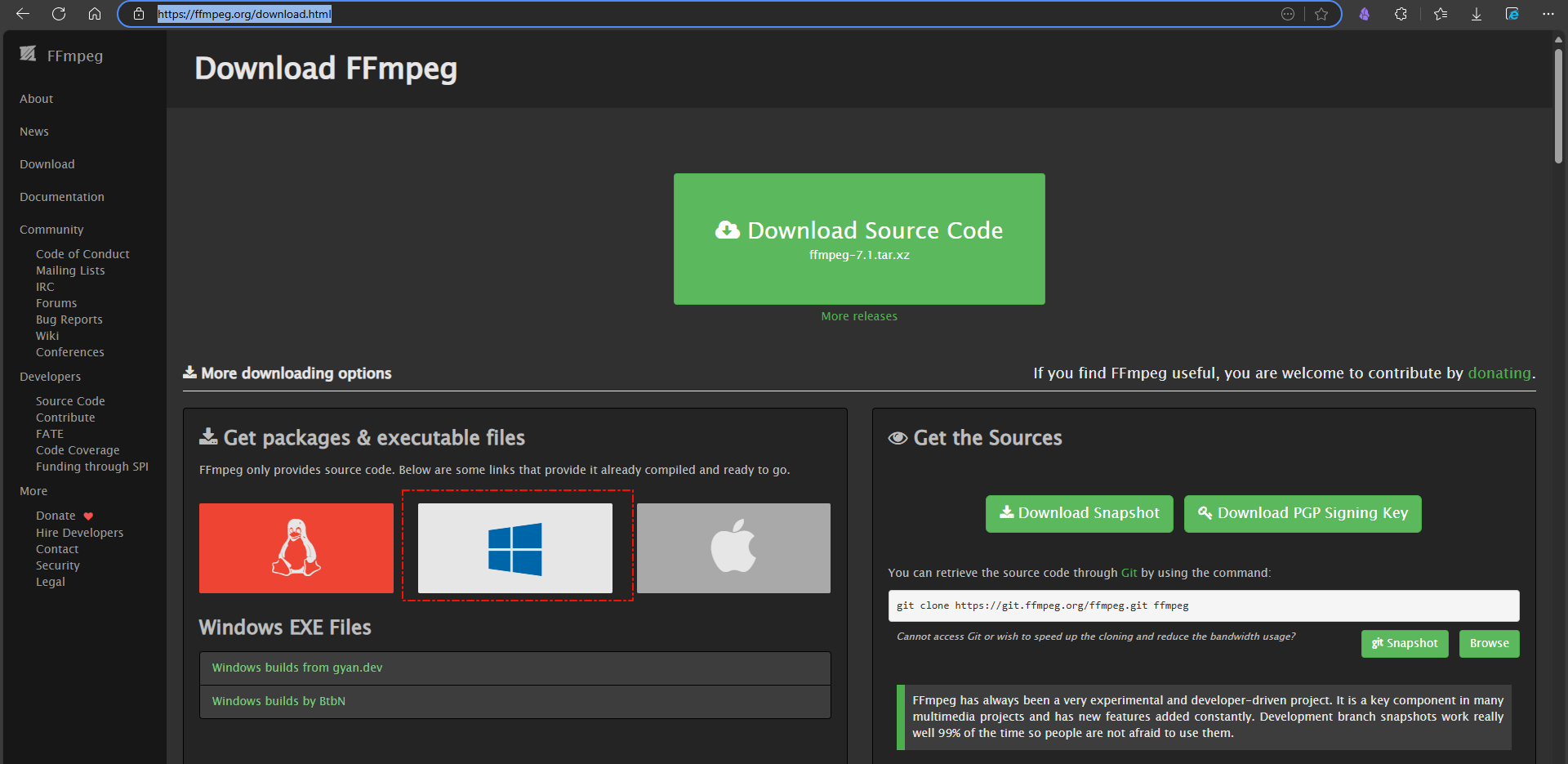Open Developers section in sidebar
1568x764 pixels.
[x=50, y=377]
